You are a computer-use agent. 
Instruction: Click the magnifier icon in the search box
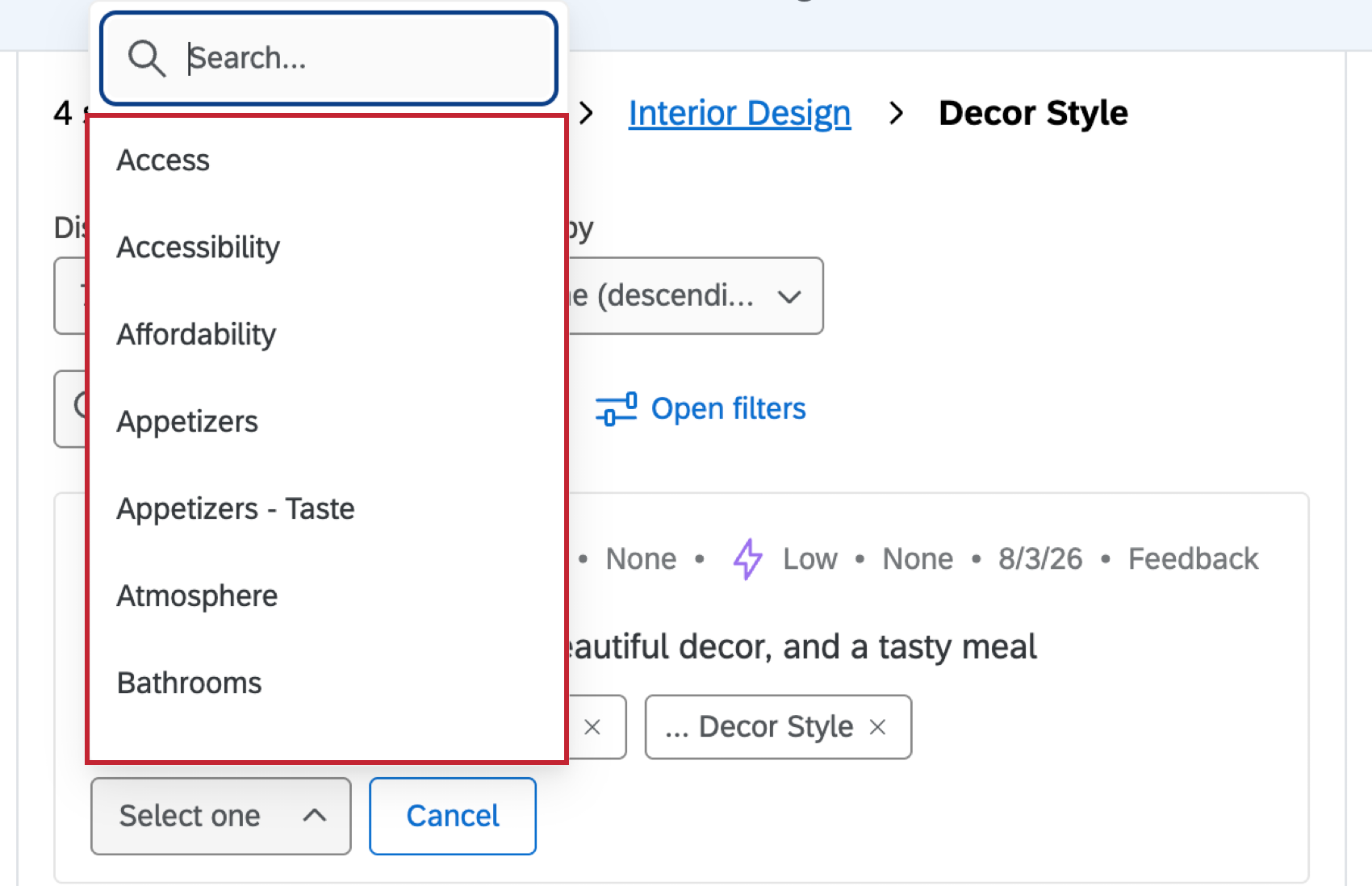[x=147, y=59]
